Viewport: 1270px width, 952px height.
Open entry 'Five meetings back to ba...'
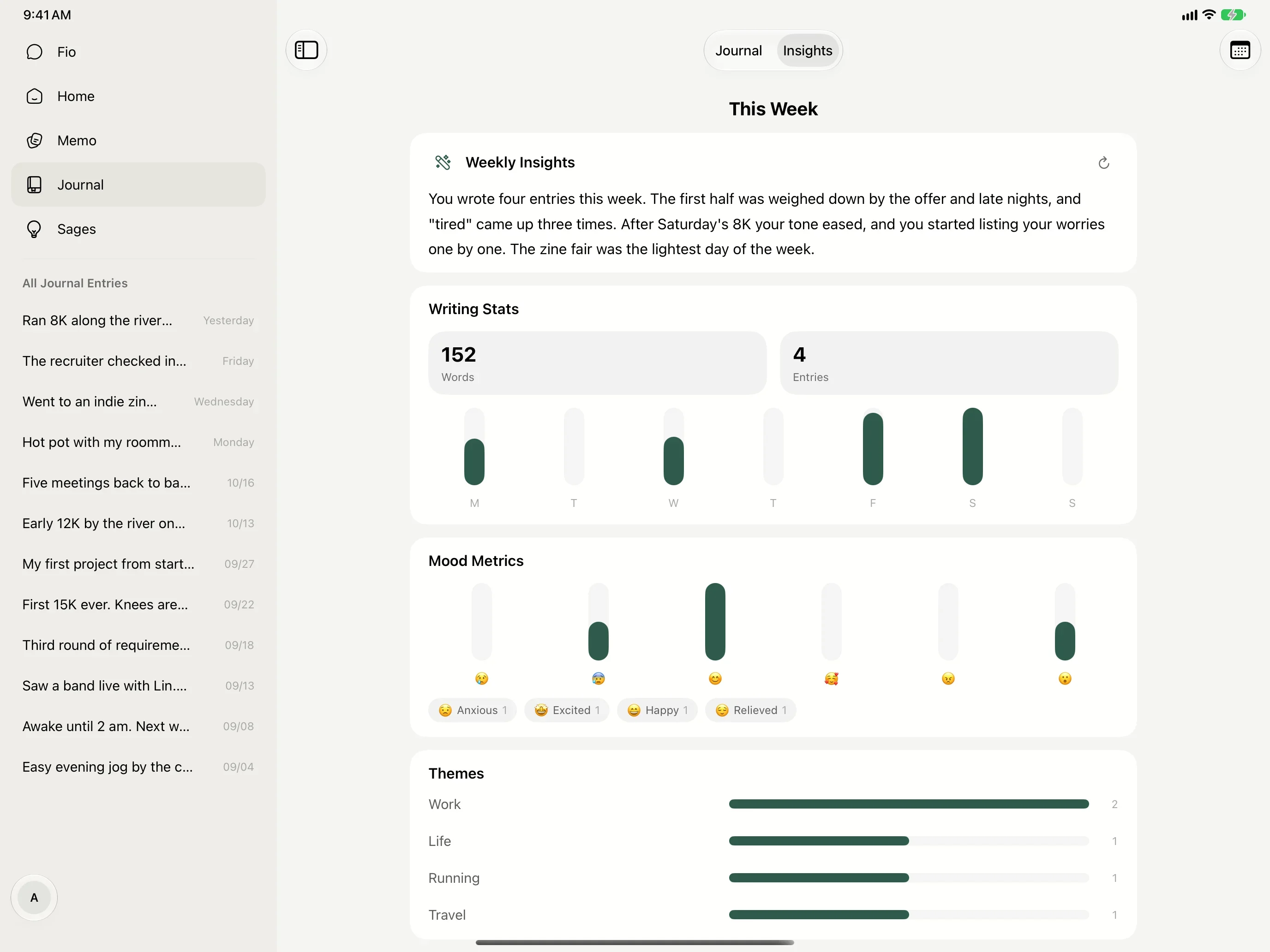point(138,482)
